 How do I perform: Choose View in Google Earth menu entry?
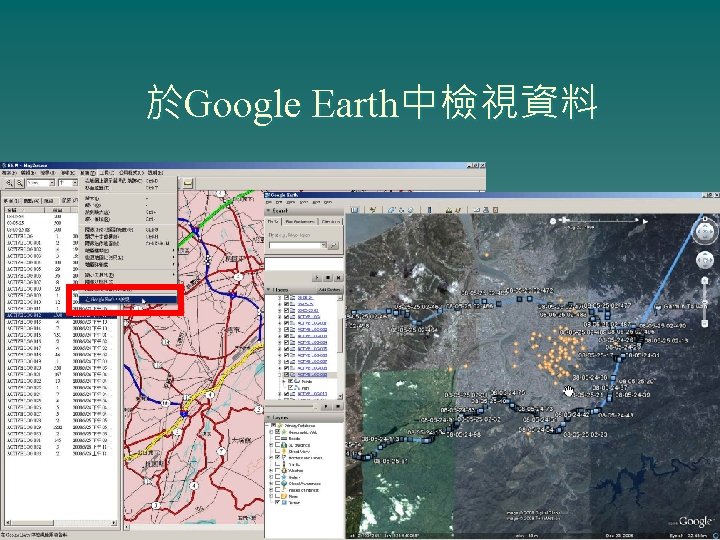tap(128, 299)
